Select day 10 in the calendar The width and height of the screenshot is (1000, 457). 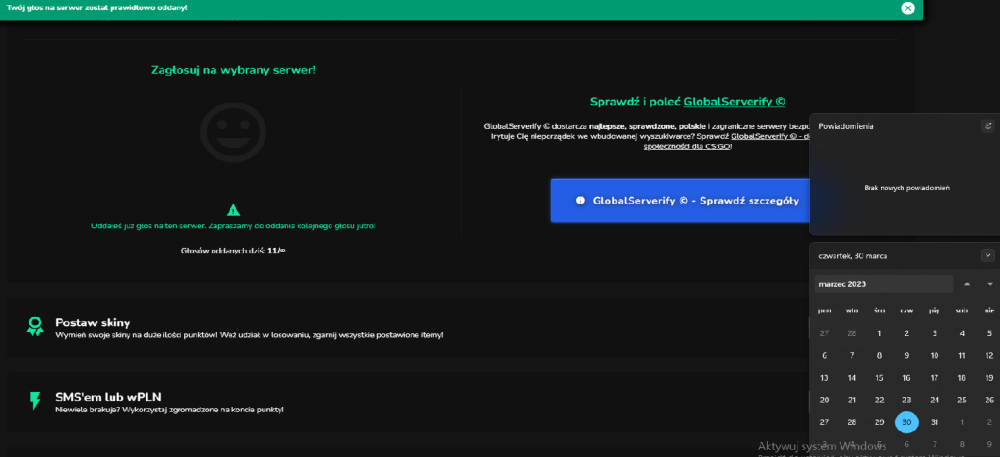click(934, 356)
